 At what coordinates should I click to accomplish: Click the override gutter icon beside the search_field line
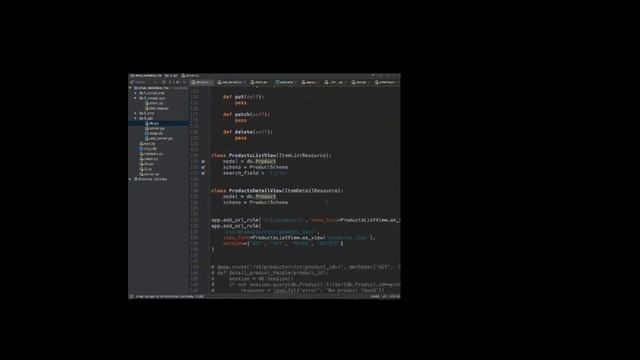tap(203, 173)
